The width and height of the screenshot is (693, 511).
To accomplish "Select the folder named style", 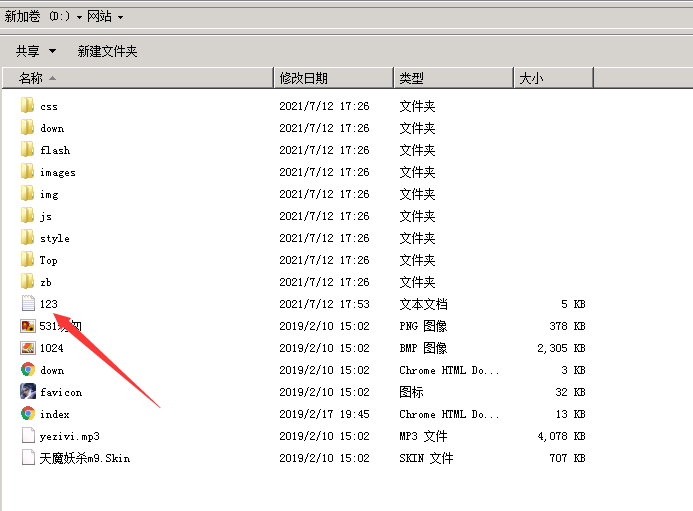I will pos(55,239).
